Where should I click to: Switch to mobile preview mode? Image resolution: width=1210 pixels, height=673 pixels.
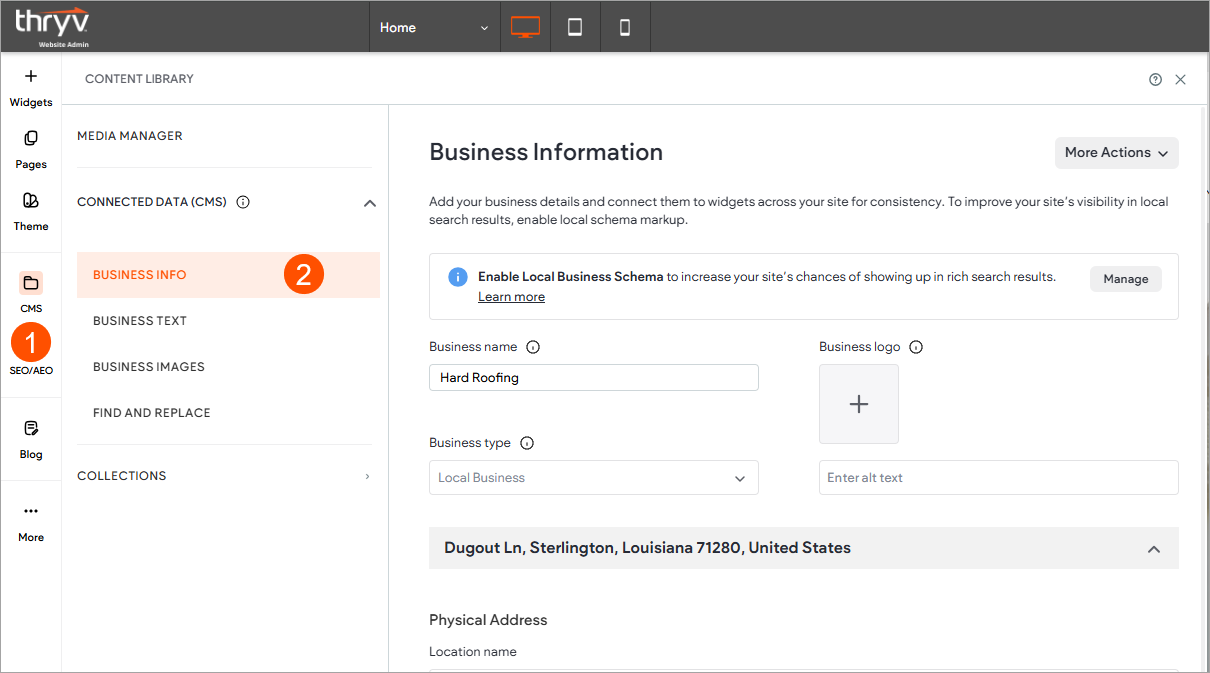pos(625,27)
